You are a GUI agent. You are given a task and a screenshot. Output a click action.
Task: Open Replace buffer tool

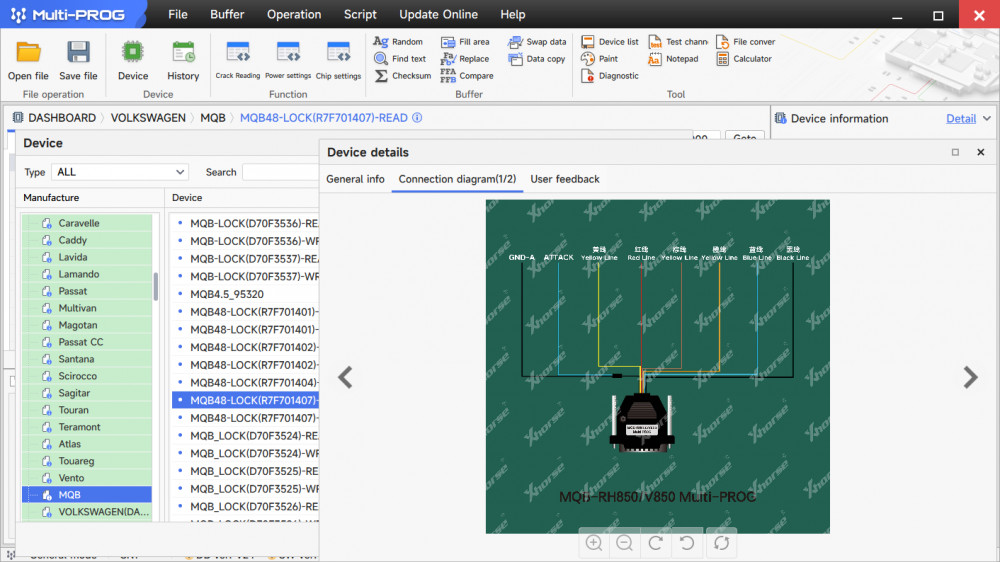coord(465,59)
